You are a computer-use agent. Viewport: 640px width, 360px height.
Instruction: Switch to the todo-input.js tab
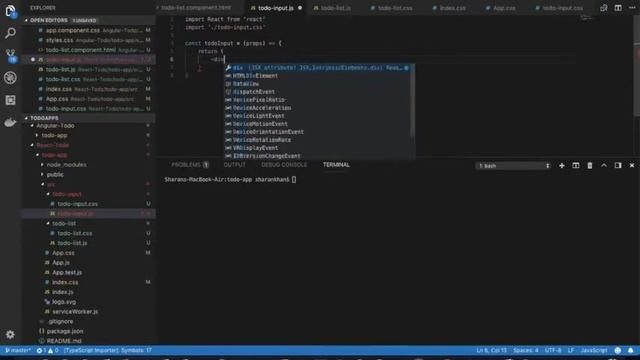[x=276, y=8]
